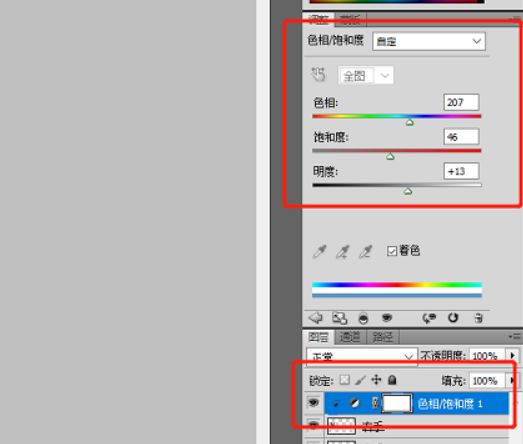The image size is (523, 444).
Task: Click the layer mask link chain icon
Action: click(375, 403)
